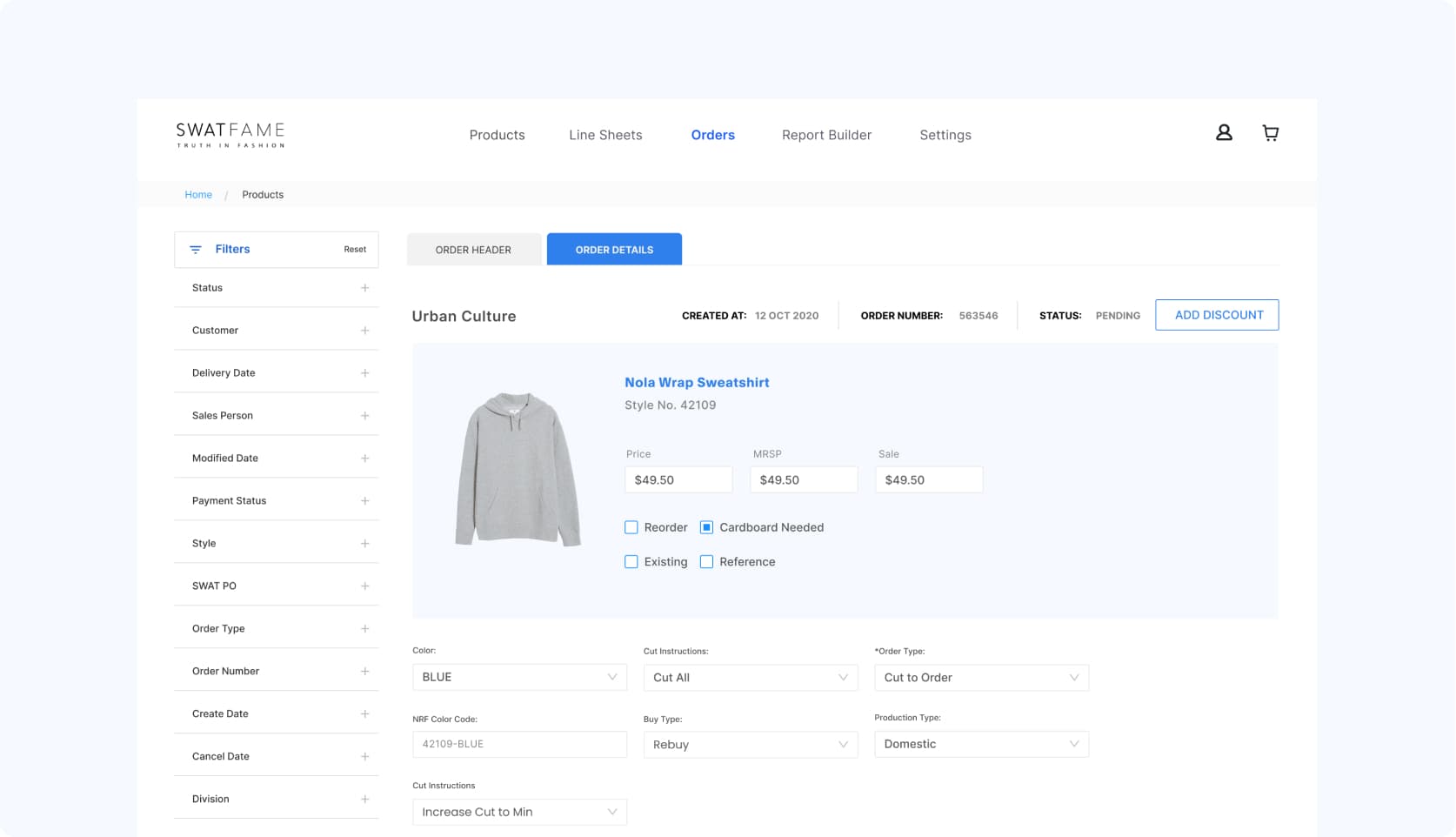Click the 12 OCT 2020 created date
Viewport: 1456px width, 837px height.
(787, 316)
